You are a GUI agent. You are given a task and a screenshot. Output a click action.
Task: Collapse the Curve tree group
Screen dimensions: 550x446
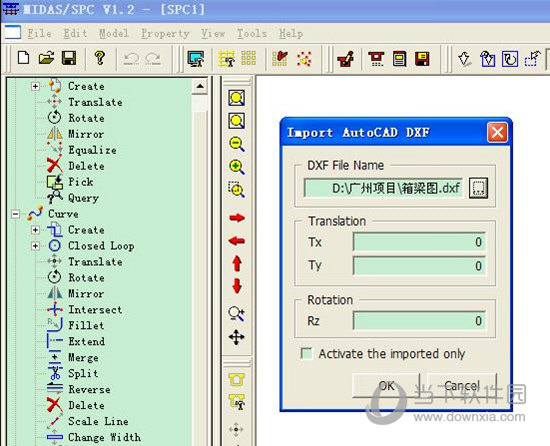pos(15,214)
